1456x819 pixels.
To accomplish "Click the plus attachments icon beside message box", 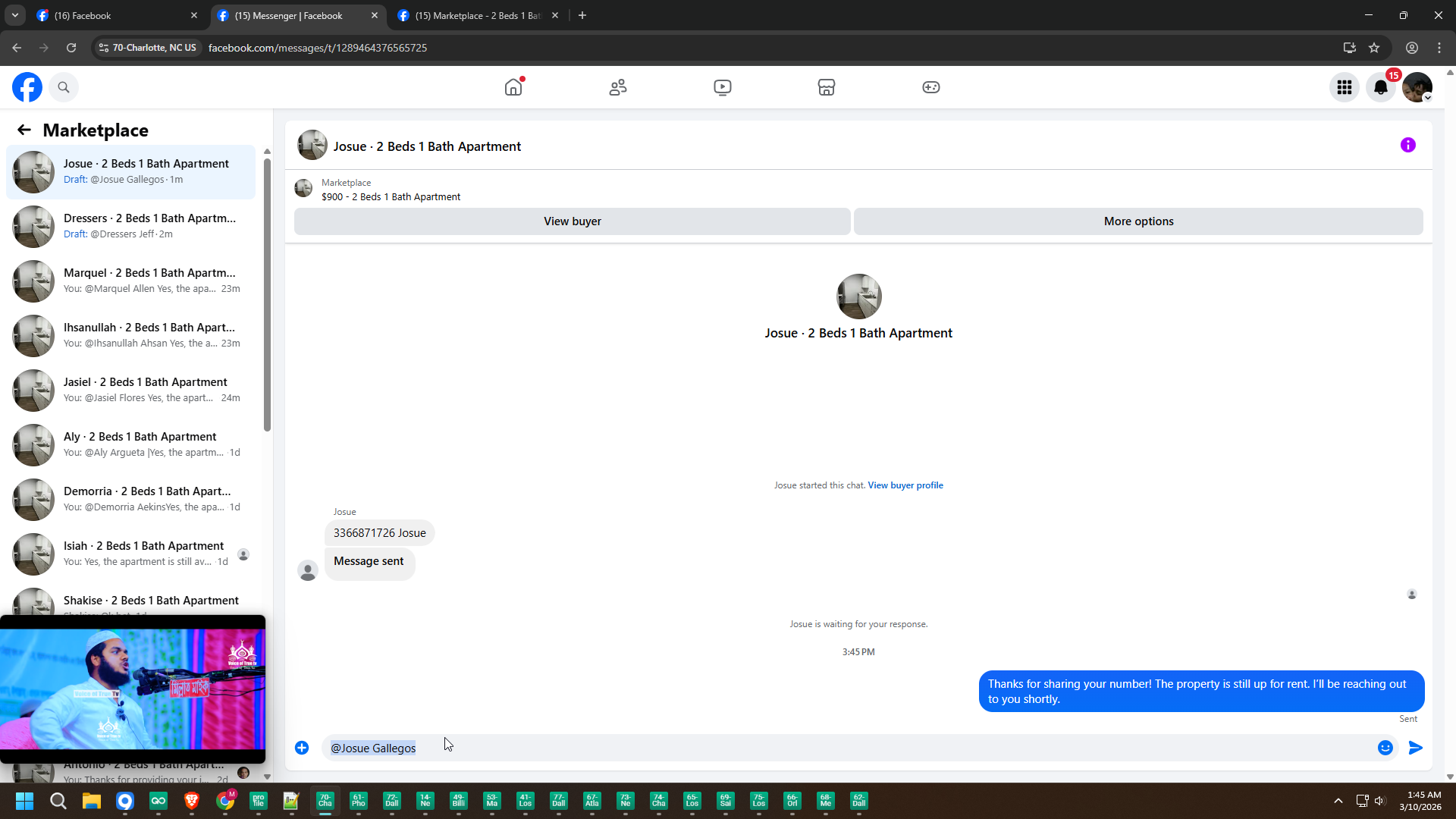I will click(302, 748).
